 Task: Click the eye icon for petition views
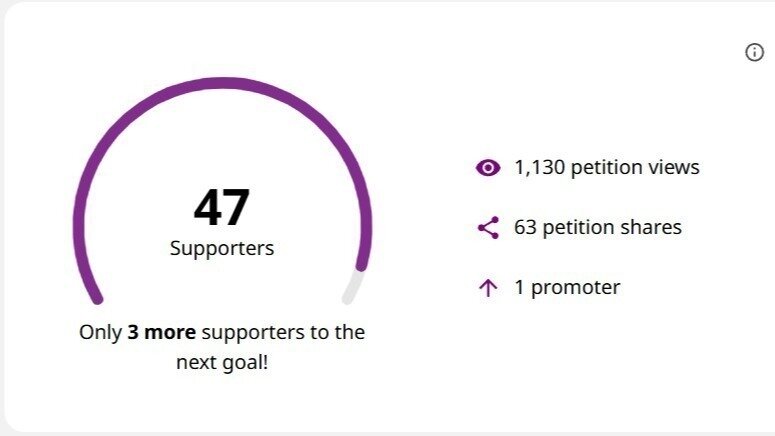pos(488,168)
